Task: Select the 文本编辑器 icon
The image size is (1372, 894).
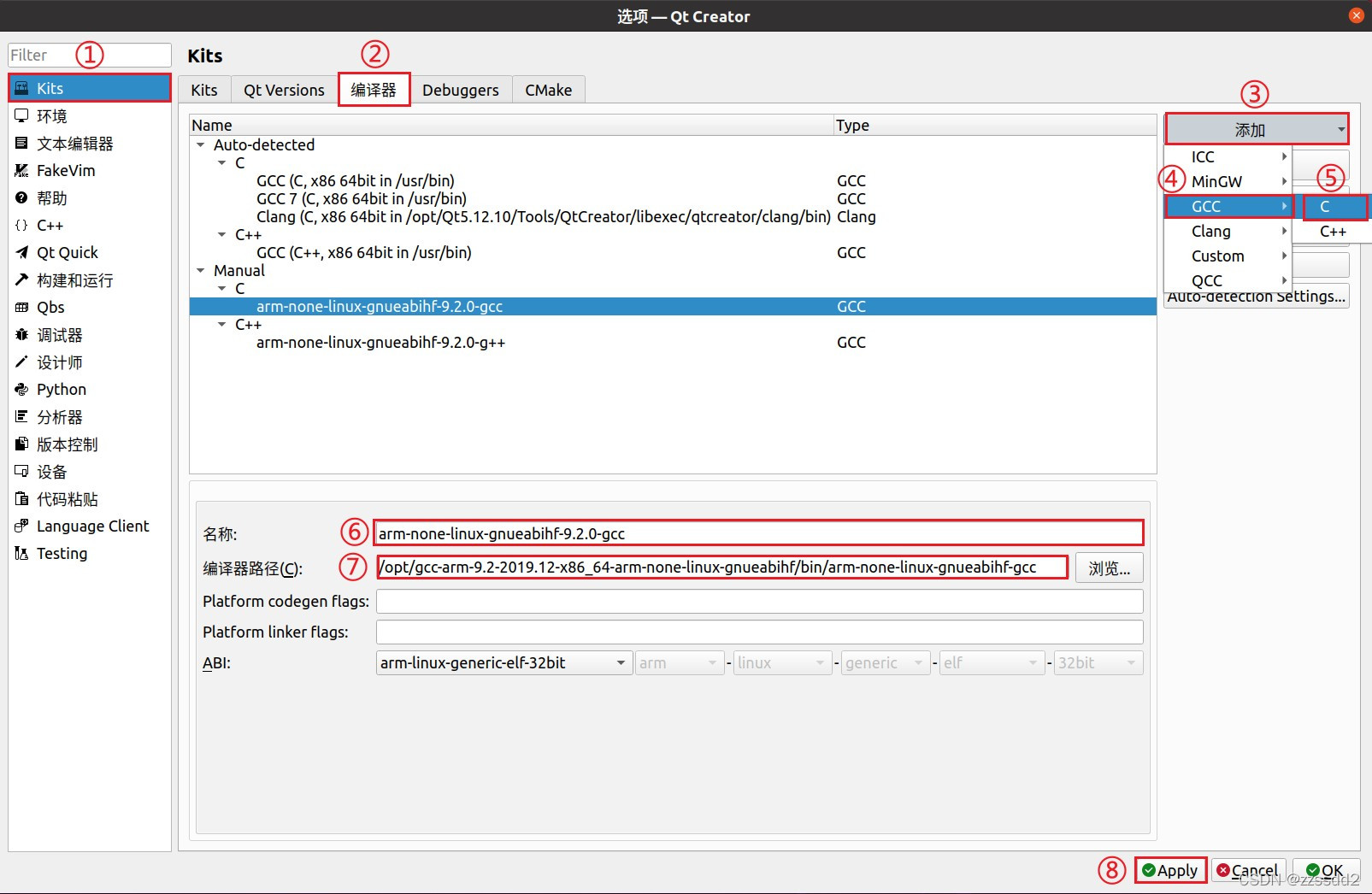Action: pos(21,143)
